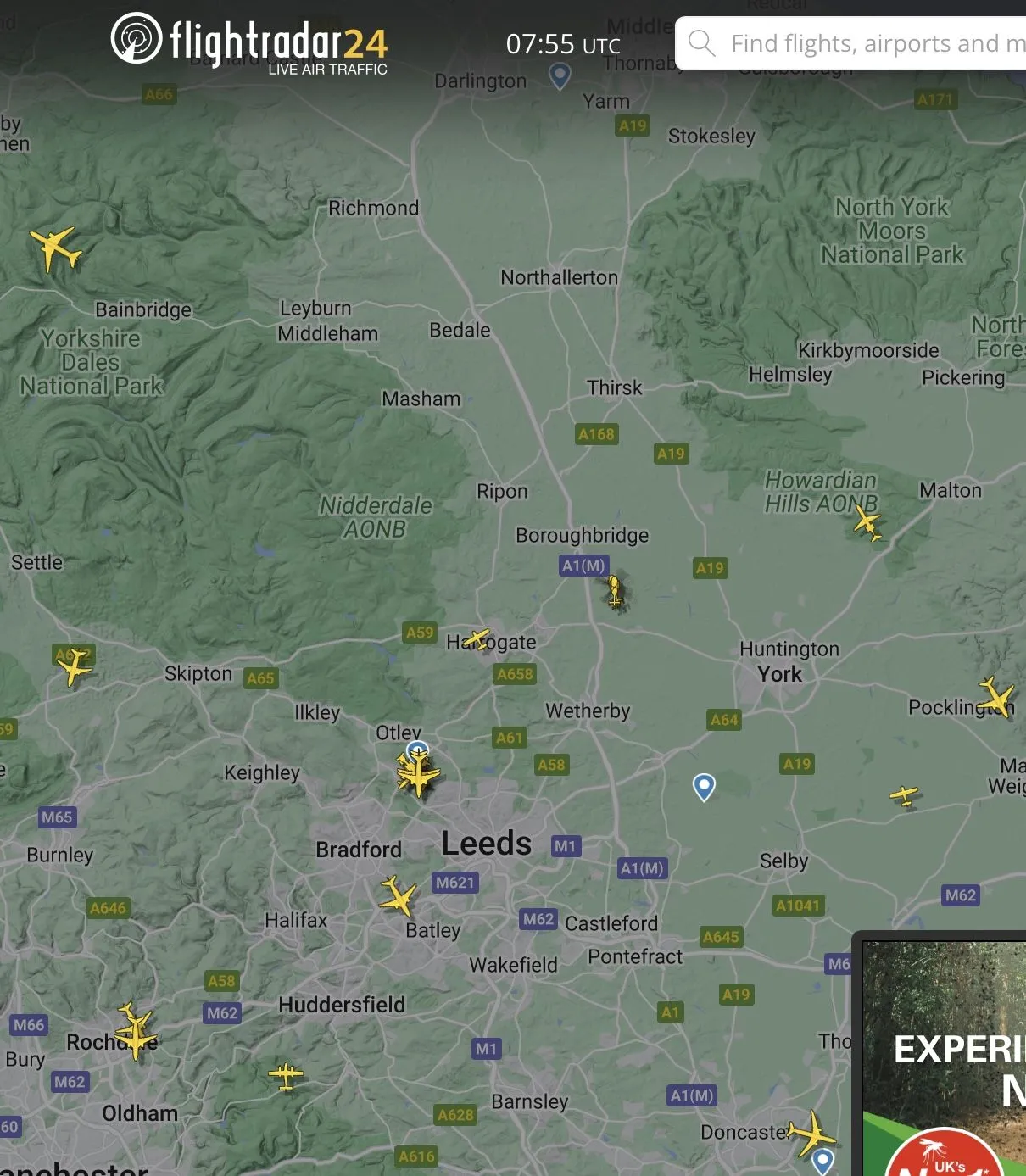
Task: Click the search field magnifier icon
Action: pyautogui.click(x=701, y=42)
